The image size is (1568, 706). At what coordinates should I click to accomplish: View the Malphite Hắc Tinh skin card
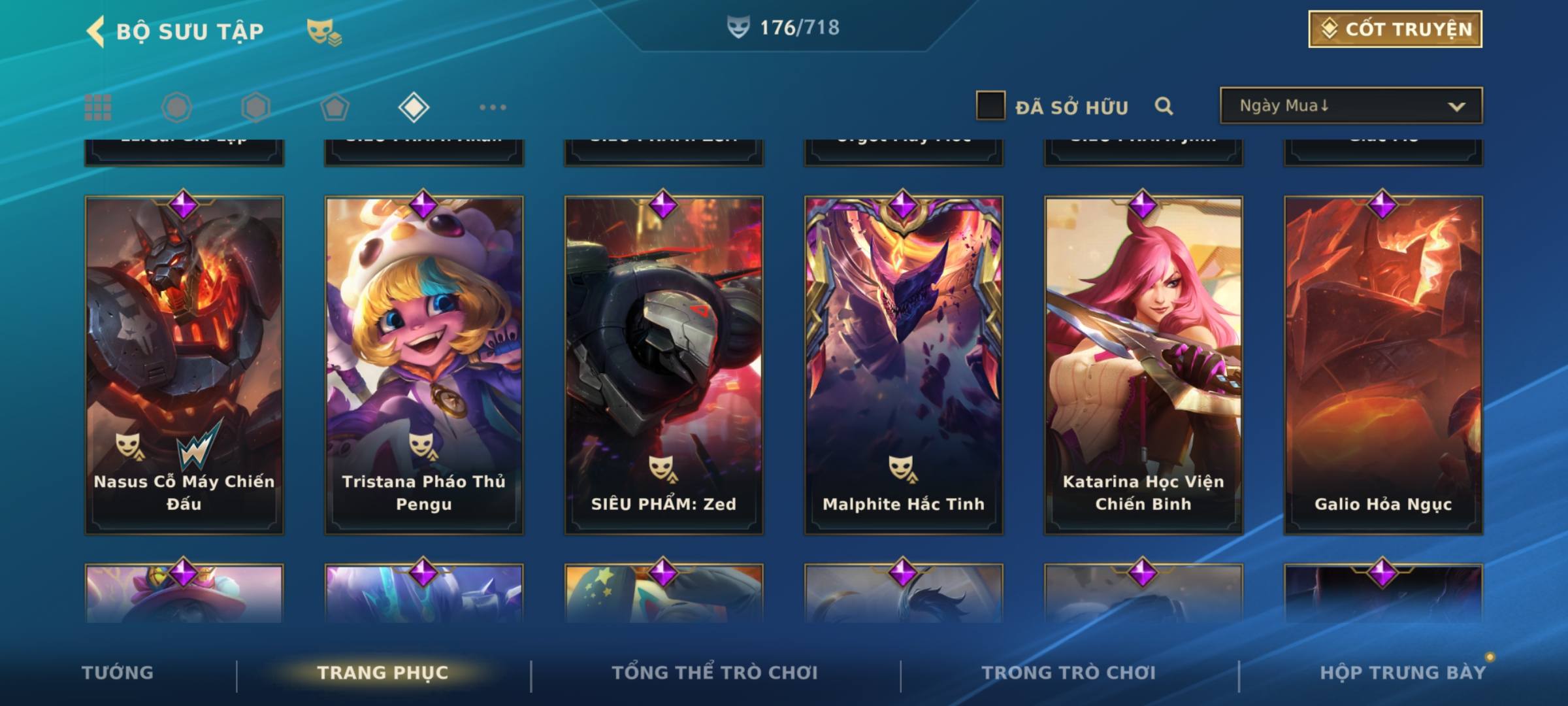point(904,365)
